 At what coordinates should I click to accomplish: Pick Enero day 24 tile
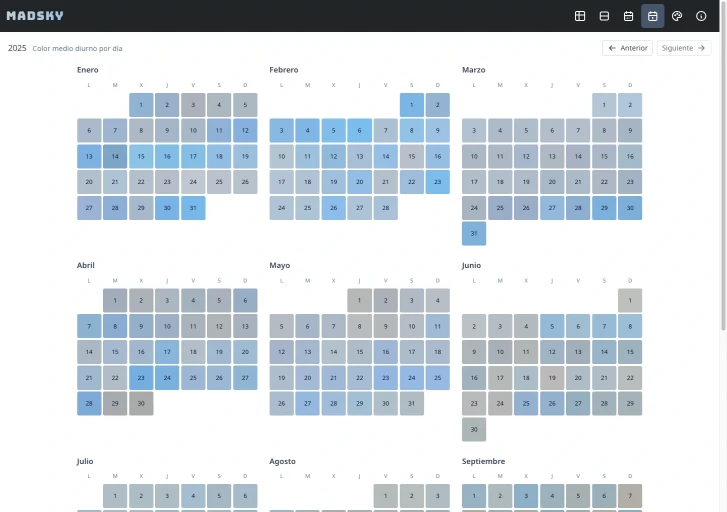tap(193, 182)
